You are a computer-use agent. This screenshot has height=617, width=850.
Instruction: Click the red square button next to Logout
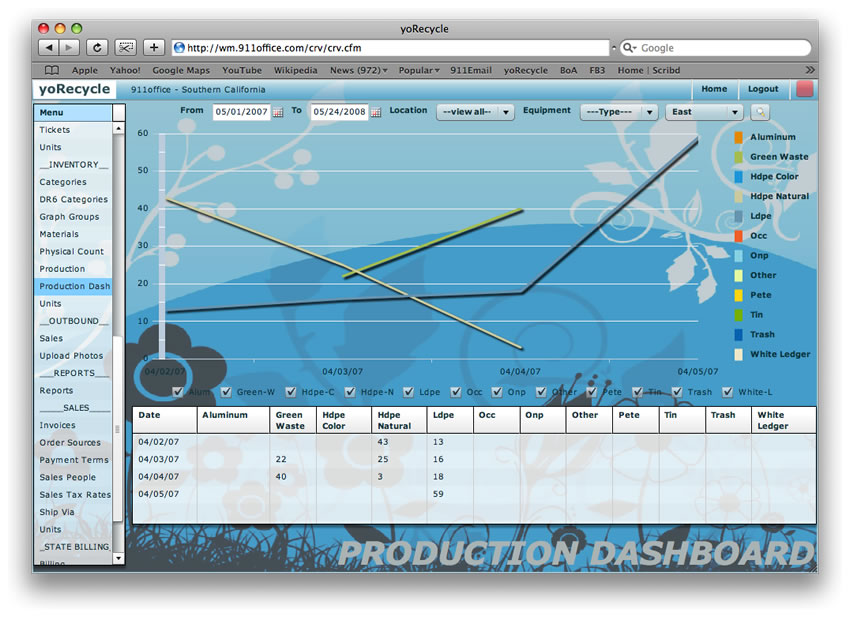pyautogui.click(x=804, y=89)
